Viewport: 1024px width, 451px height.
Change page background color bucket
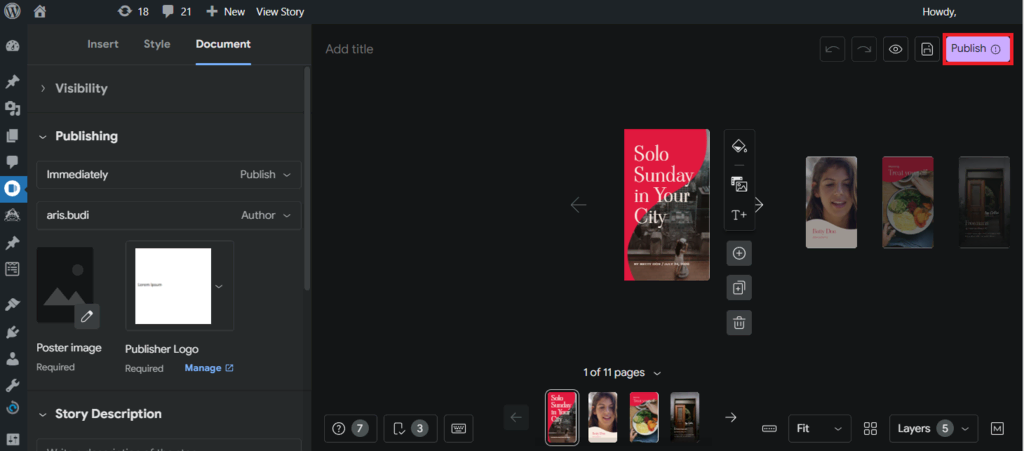coord(739,146)
